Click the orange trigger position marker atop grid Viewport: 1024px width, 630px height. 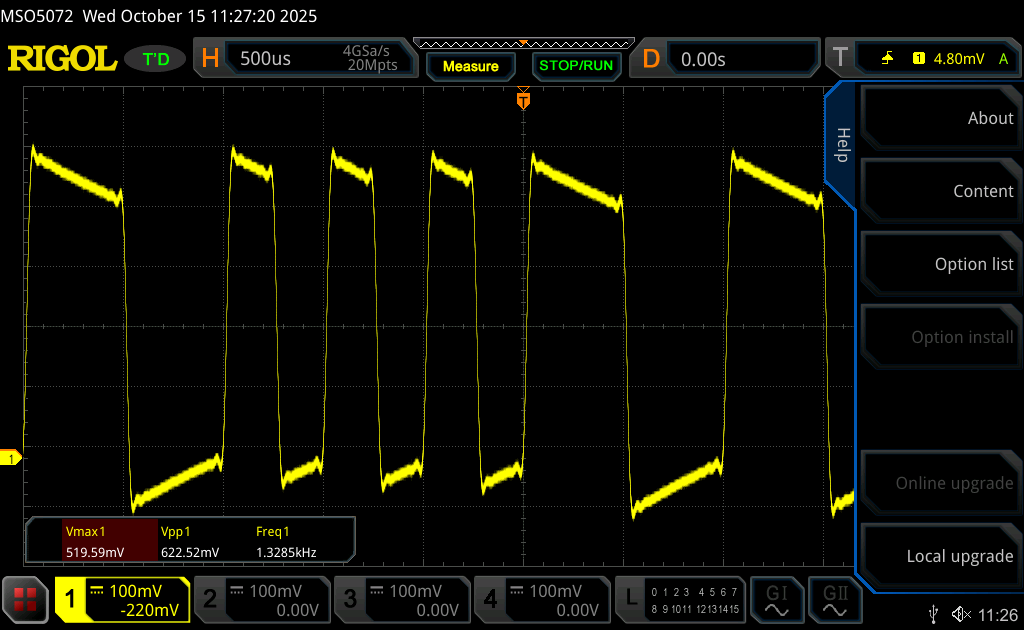point(523,100)
